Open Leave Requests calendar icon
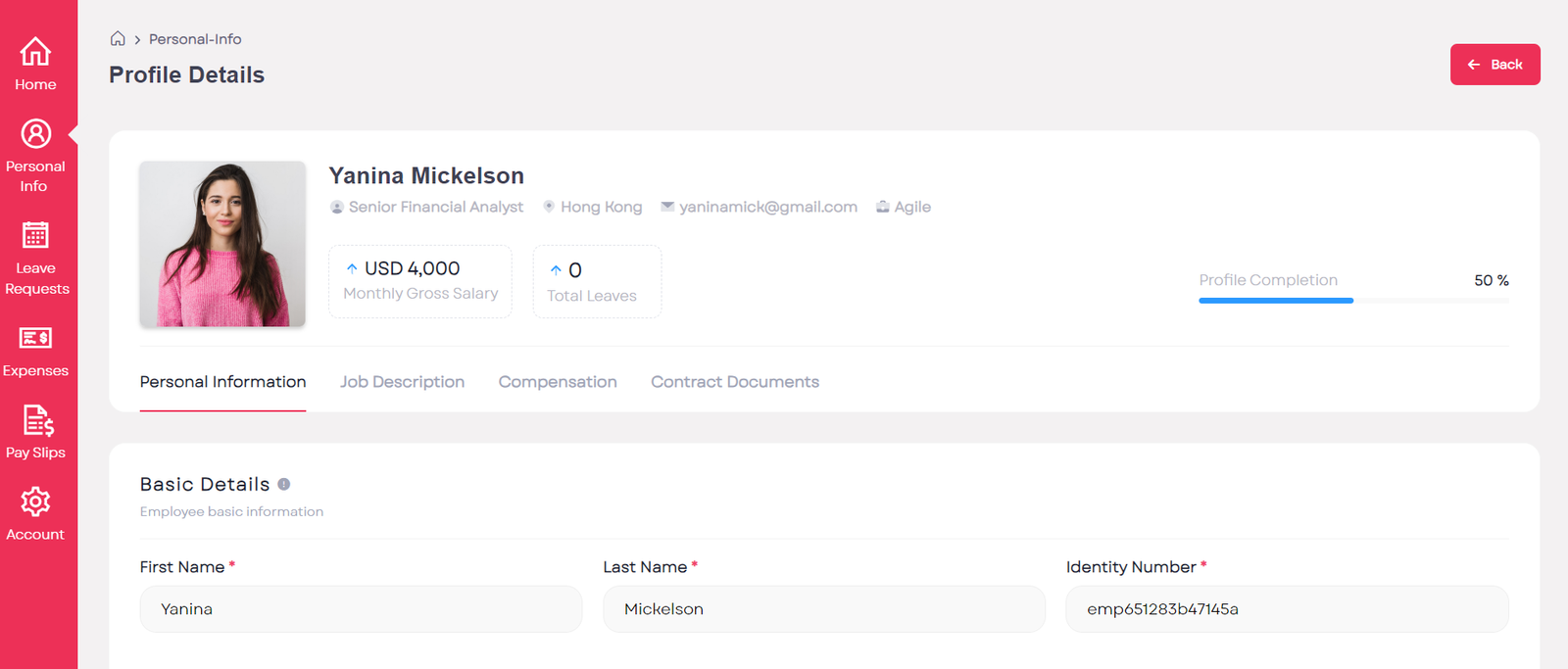The image size is (1568, 669). [x=35, y=236]
